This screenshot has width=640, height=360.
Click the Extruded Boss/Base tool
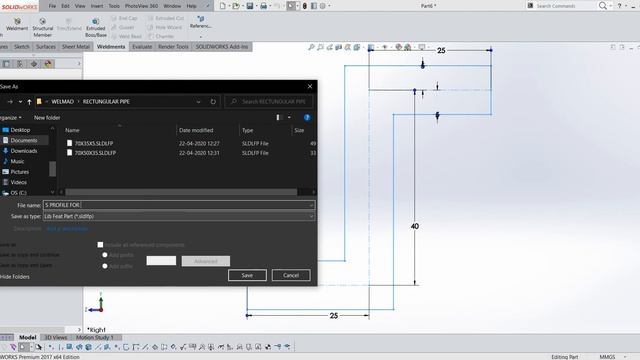(x=96, y=27)
